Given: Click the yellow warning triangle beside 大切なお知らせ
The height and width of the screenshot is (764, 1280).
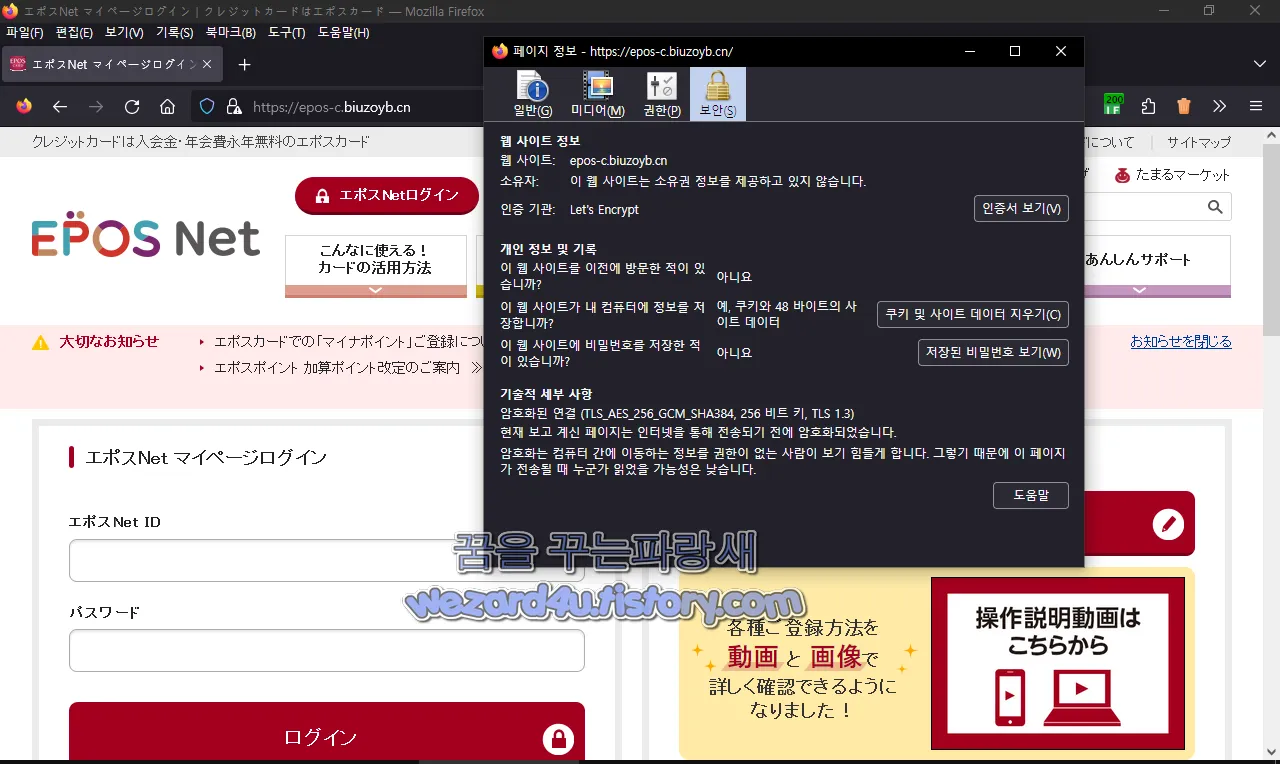Looking at the screenshot, I should pos(40,342).
